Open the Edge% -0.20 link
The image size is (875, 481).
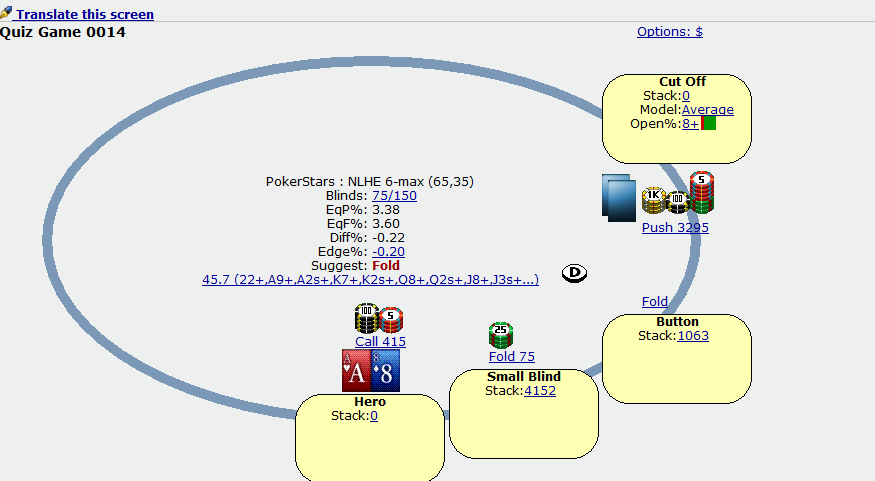click(388, 252)
